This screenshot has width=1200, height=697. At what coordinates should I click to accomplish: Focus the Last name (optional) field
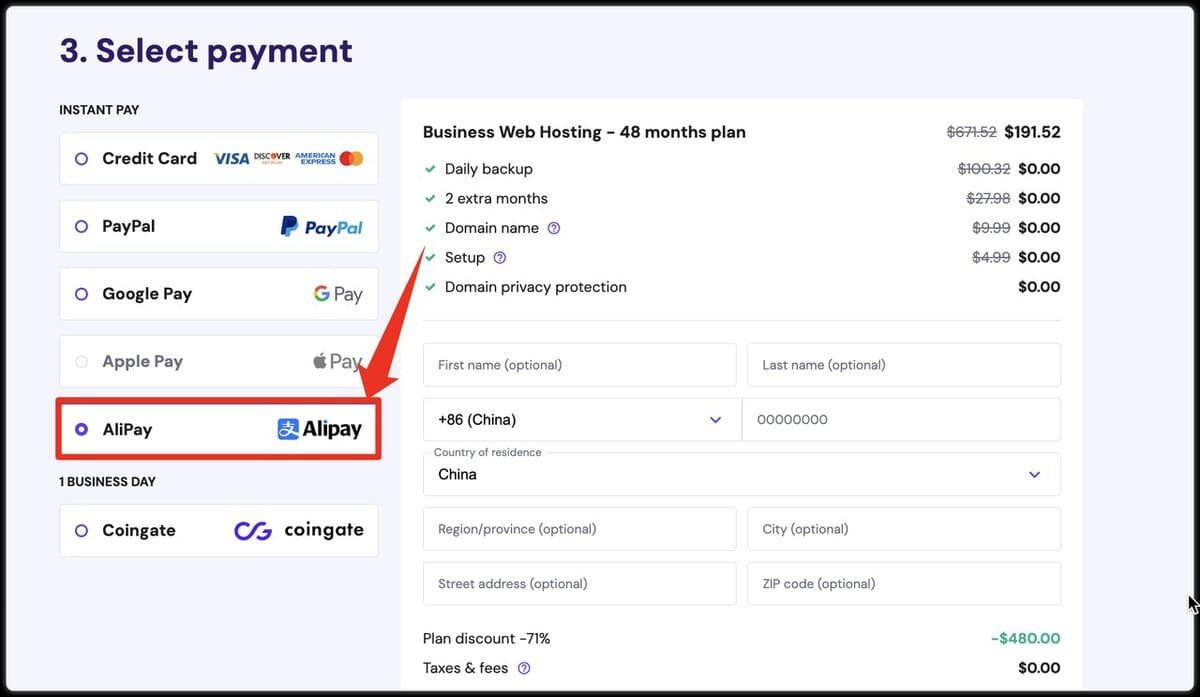[x=904, y=365]
